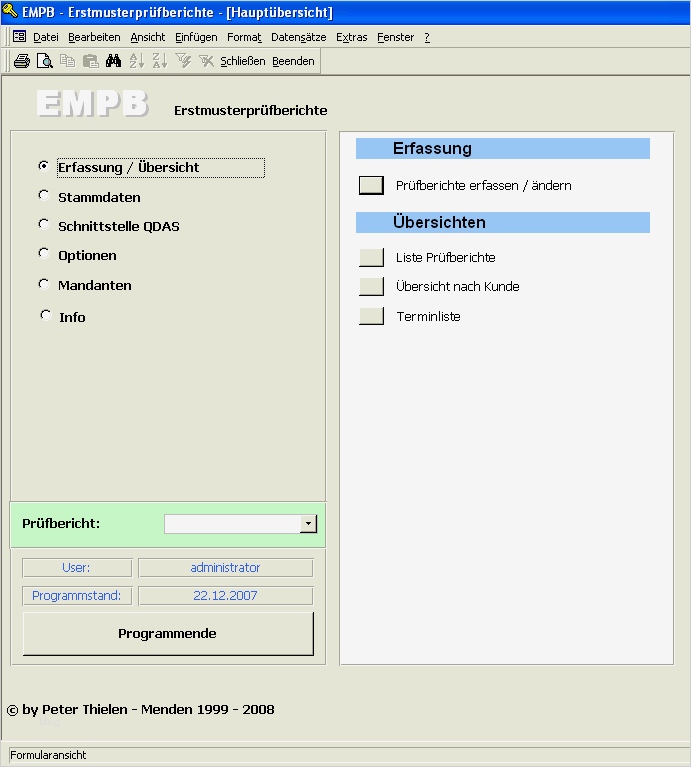Click the Übersichten section header
This screenshot has width=691, height=767.
(503, 223)
